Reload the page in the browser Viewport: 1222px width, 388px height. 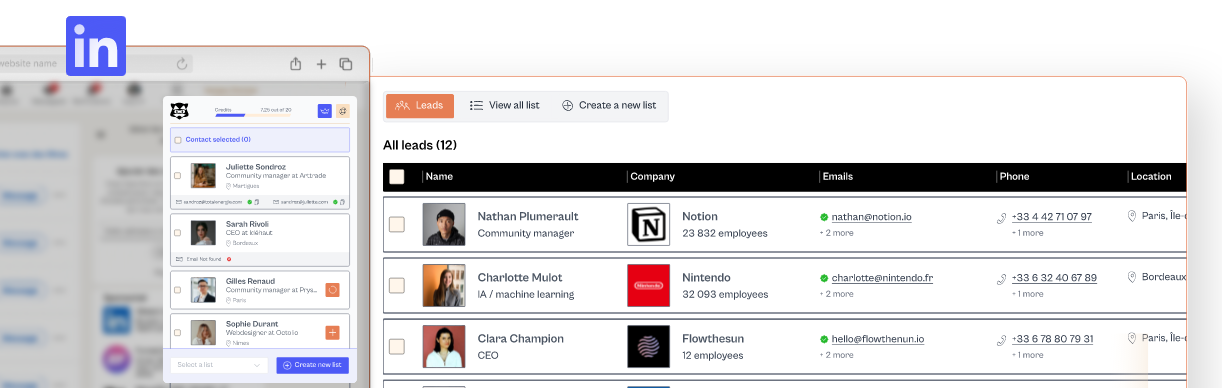(x=182, y=64)
